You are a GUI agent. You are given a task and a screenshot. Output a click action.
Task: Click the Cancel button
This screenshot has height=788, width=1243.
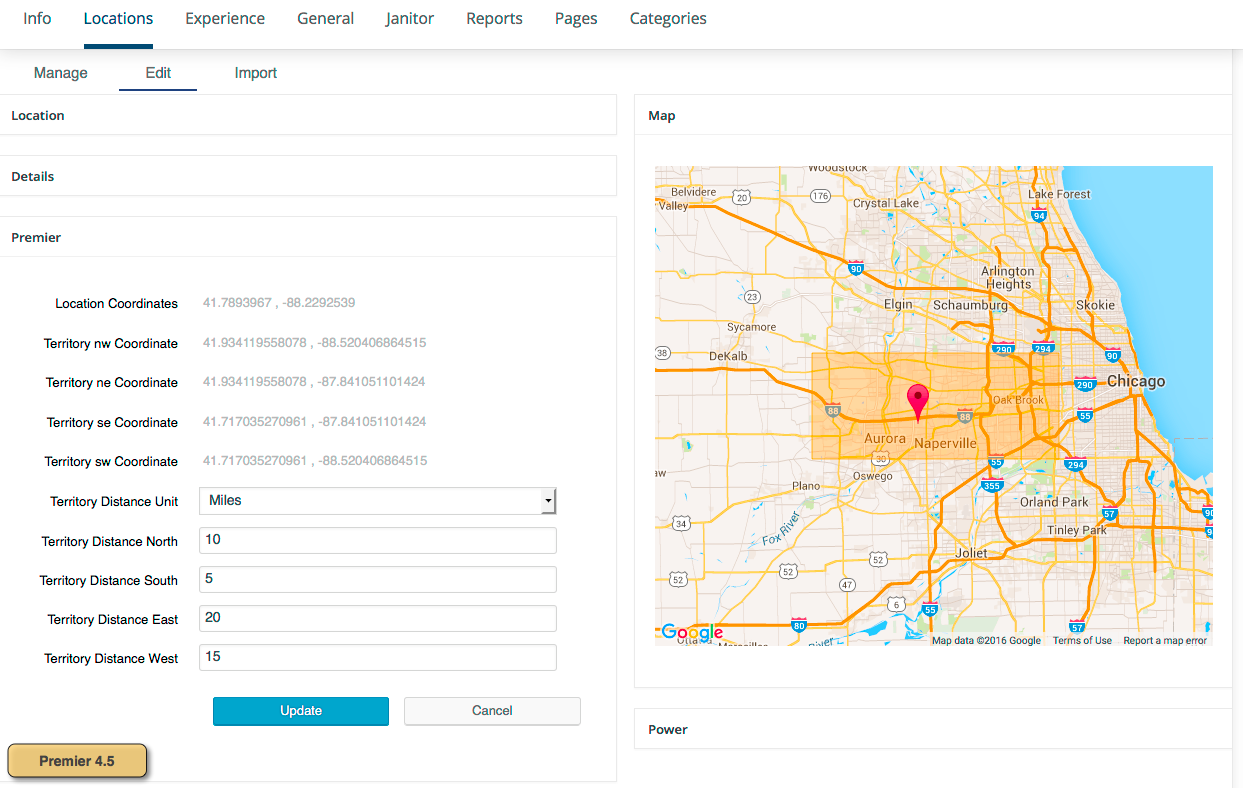(x=492, y=711)
